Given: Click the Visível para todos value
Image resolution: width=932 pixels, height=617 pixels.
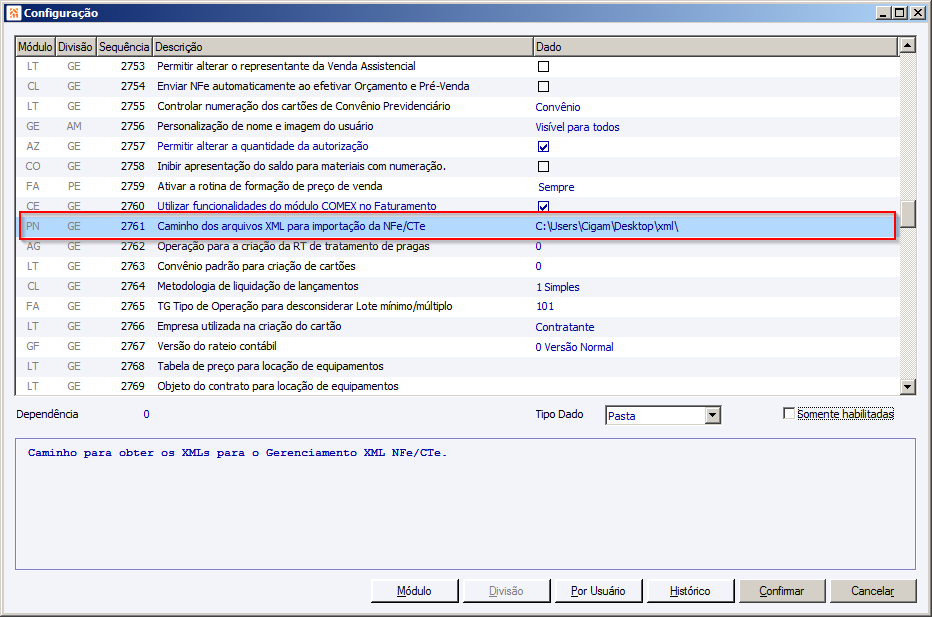Looking at the screenshot, I should click(577, 127).
